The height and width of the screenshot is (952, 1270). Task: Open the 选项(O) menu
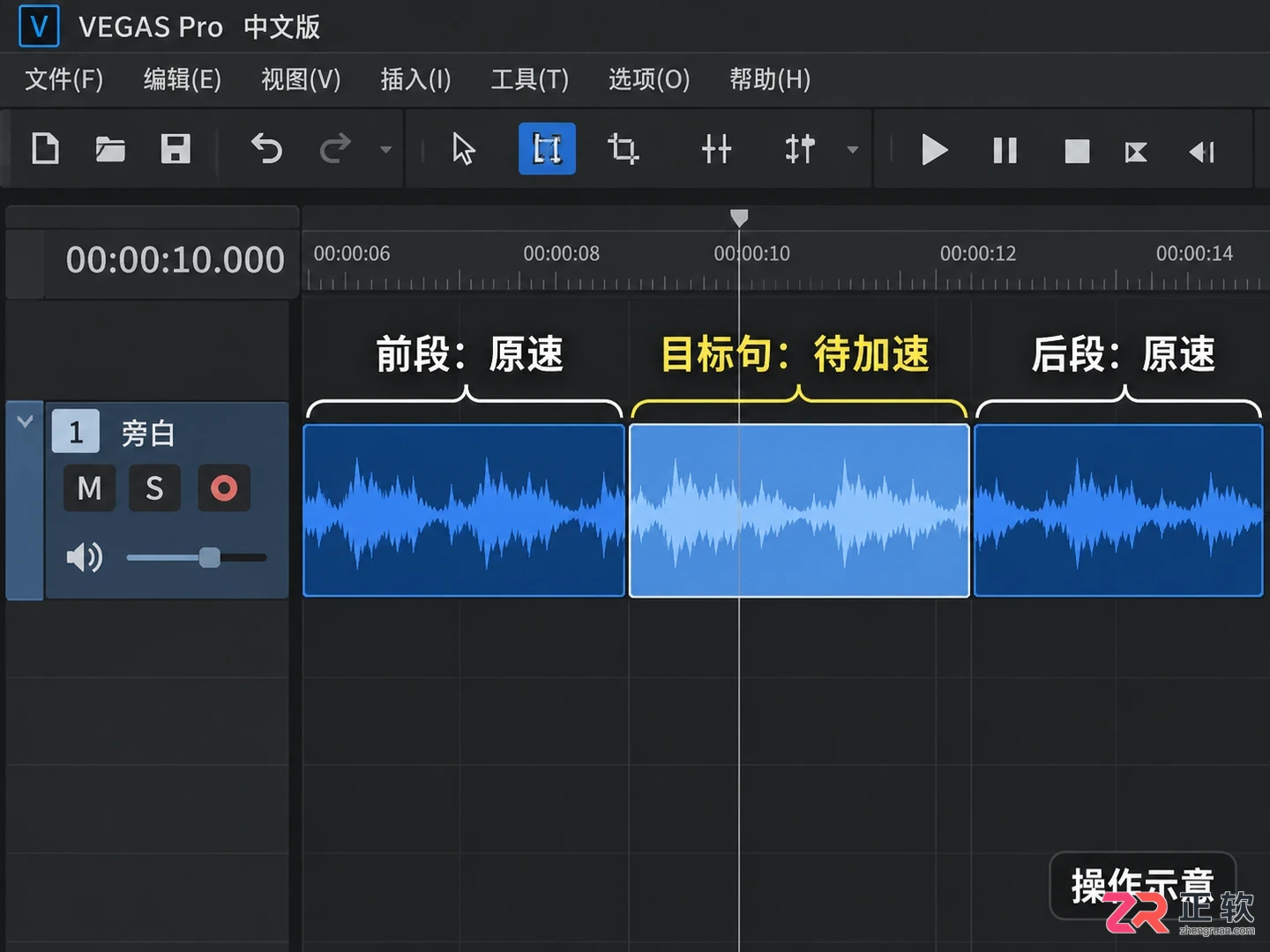pyautogui.click(x=649, y=79)
